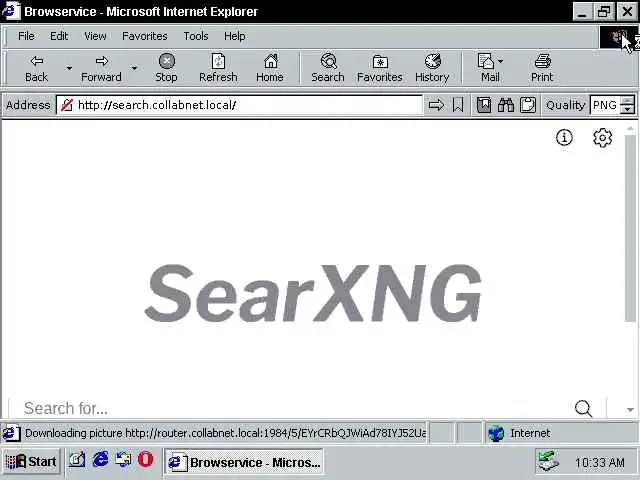Open the SearXNG info page icon
This screenshot has height=480, width=640.
(x=564, y=138)
